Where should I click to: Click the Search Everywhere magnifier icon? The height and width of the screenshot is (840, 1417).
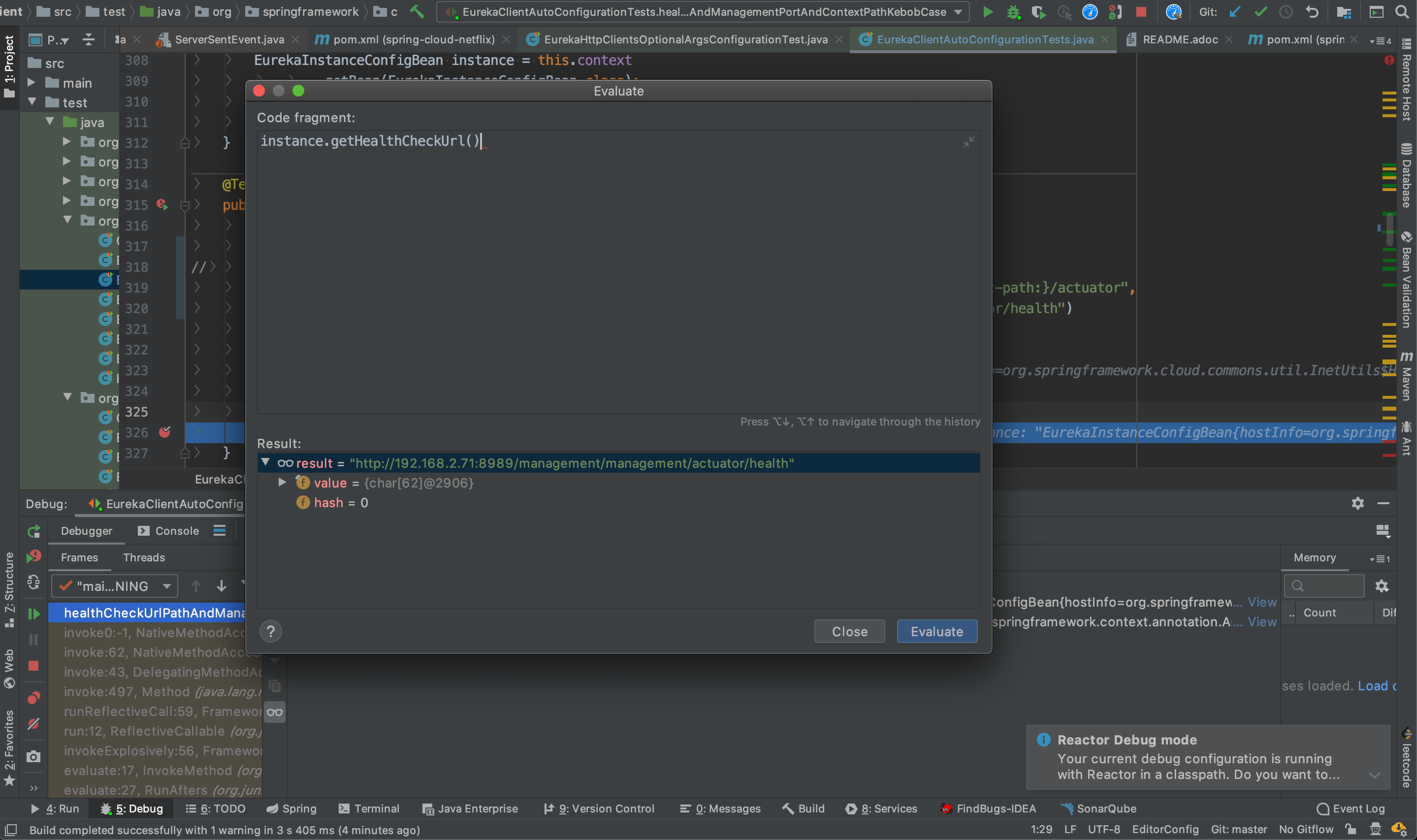coord(1401,12)
